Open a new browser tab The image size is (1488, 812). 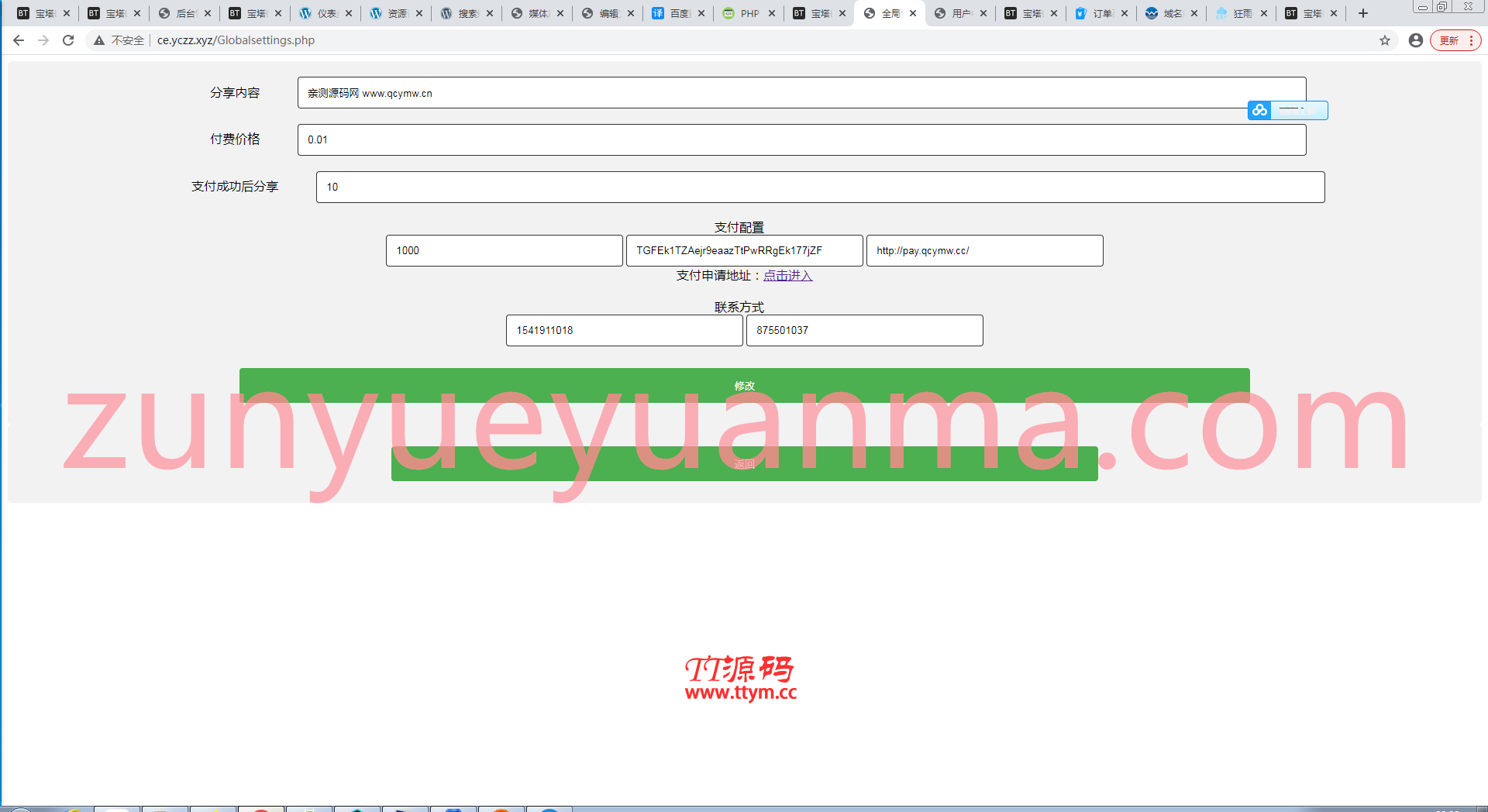click(1363, 13)
